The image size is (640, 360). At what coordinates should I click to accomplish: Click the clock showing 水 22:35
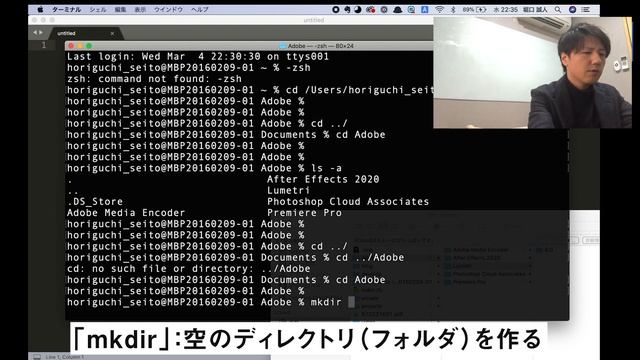click(x=505, y=9)
